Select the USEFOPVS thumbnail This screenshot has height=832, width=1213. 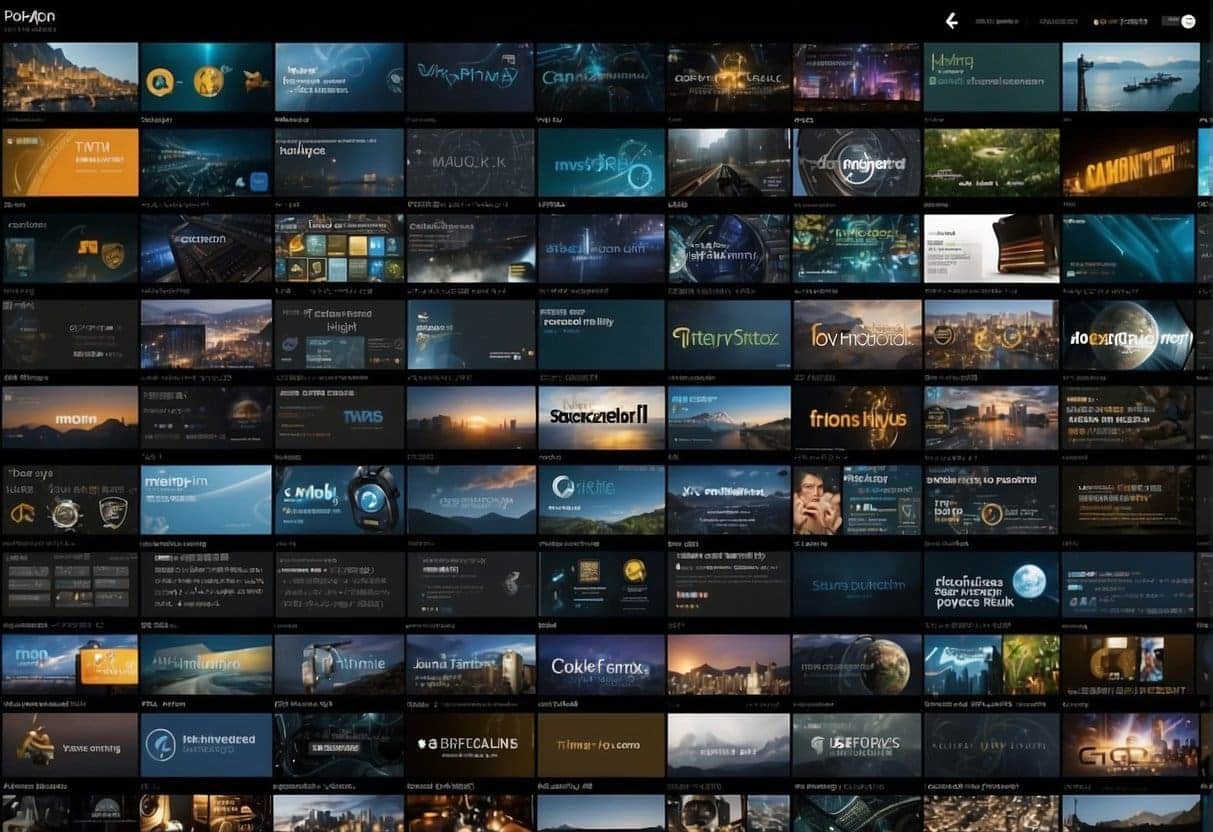[857, 745]
